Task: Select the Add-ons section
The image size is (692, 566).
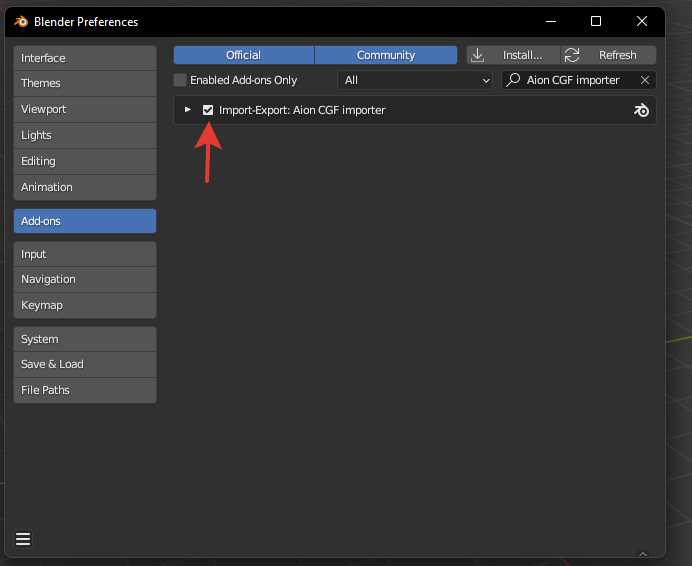Action: pyautogui.click(x=85, y=221)
